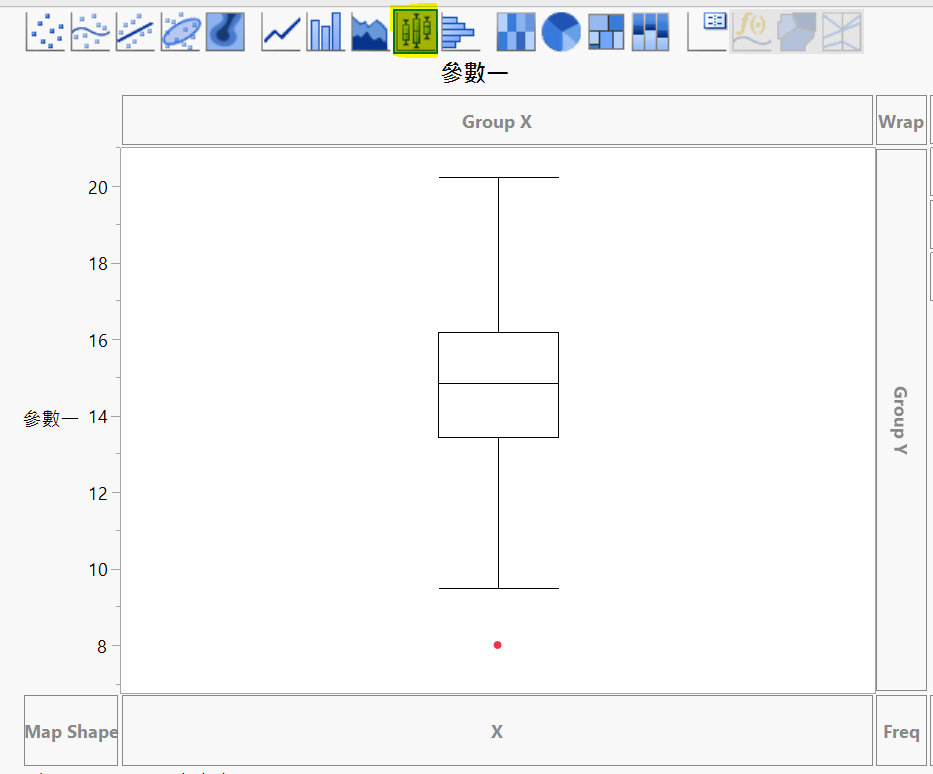
Task: Choose the Heatmap element icon
Action: [516, 32]
